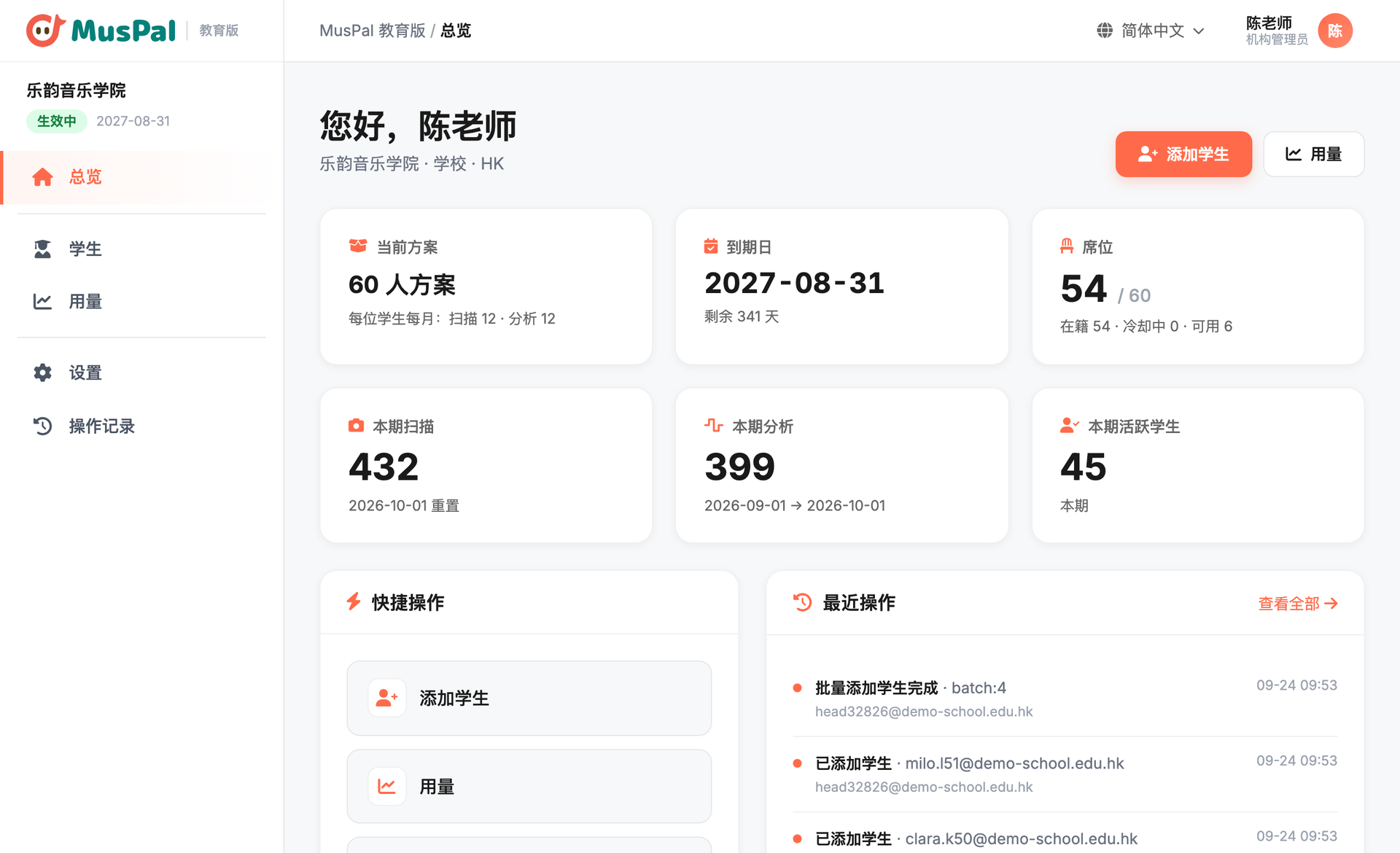
Task: Open 学生 in the sidebar
Action: 141,249
